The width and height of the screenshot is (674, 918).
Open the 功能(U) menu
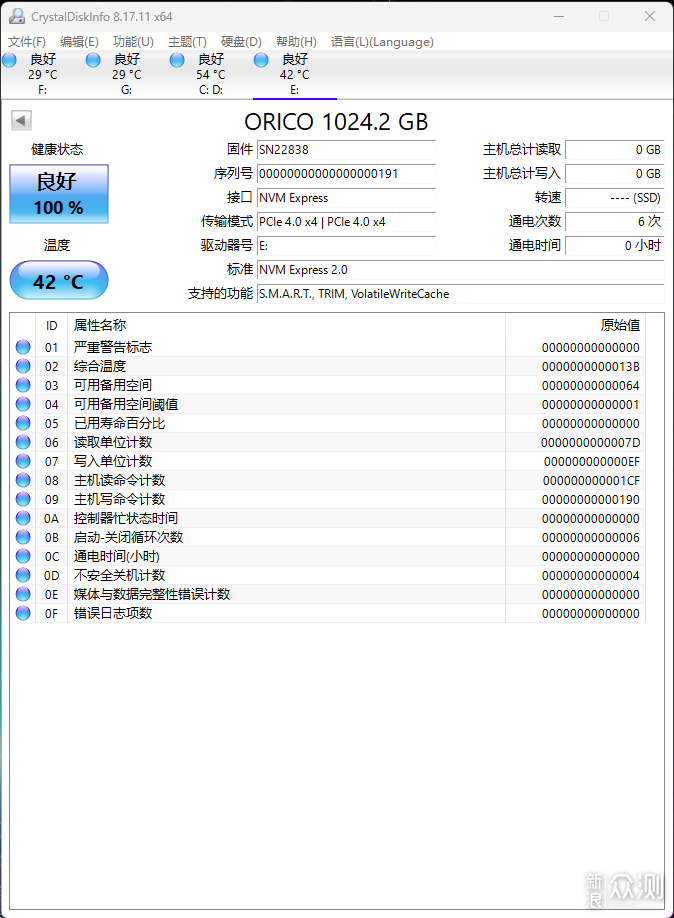click(x=133, y=42)
